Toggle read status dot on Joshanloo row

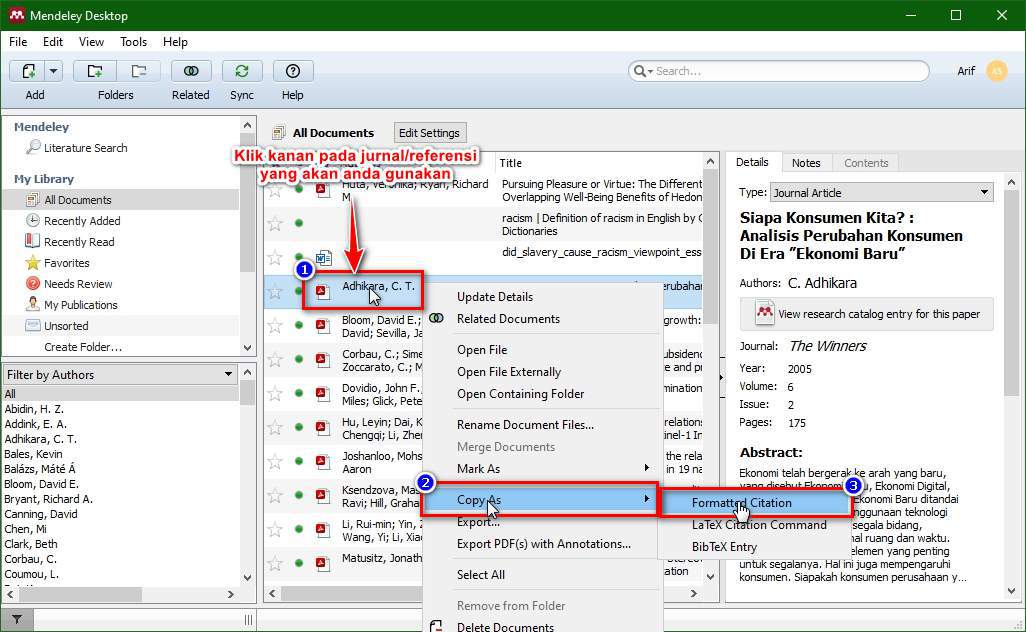pyautogui.click(x=299, y=461)
